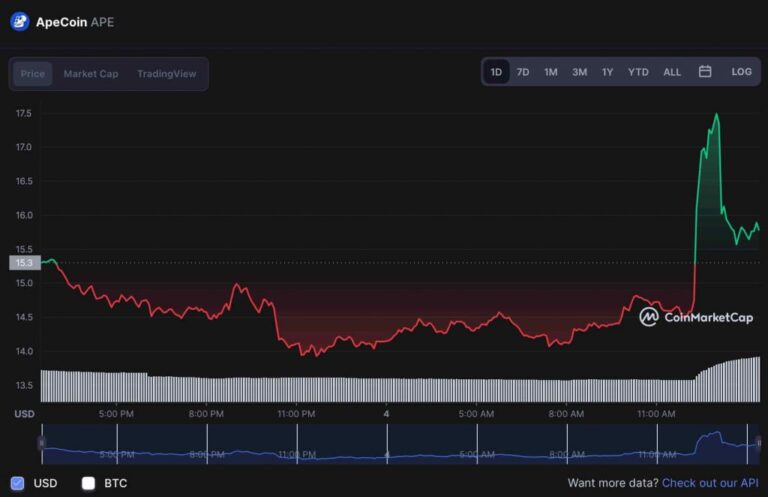Toggle LOG scale on chart
Viewport: 768px width, 497px height.
(x=742, y=71)
